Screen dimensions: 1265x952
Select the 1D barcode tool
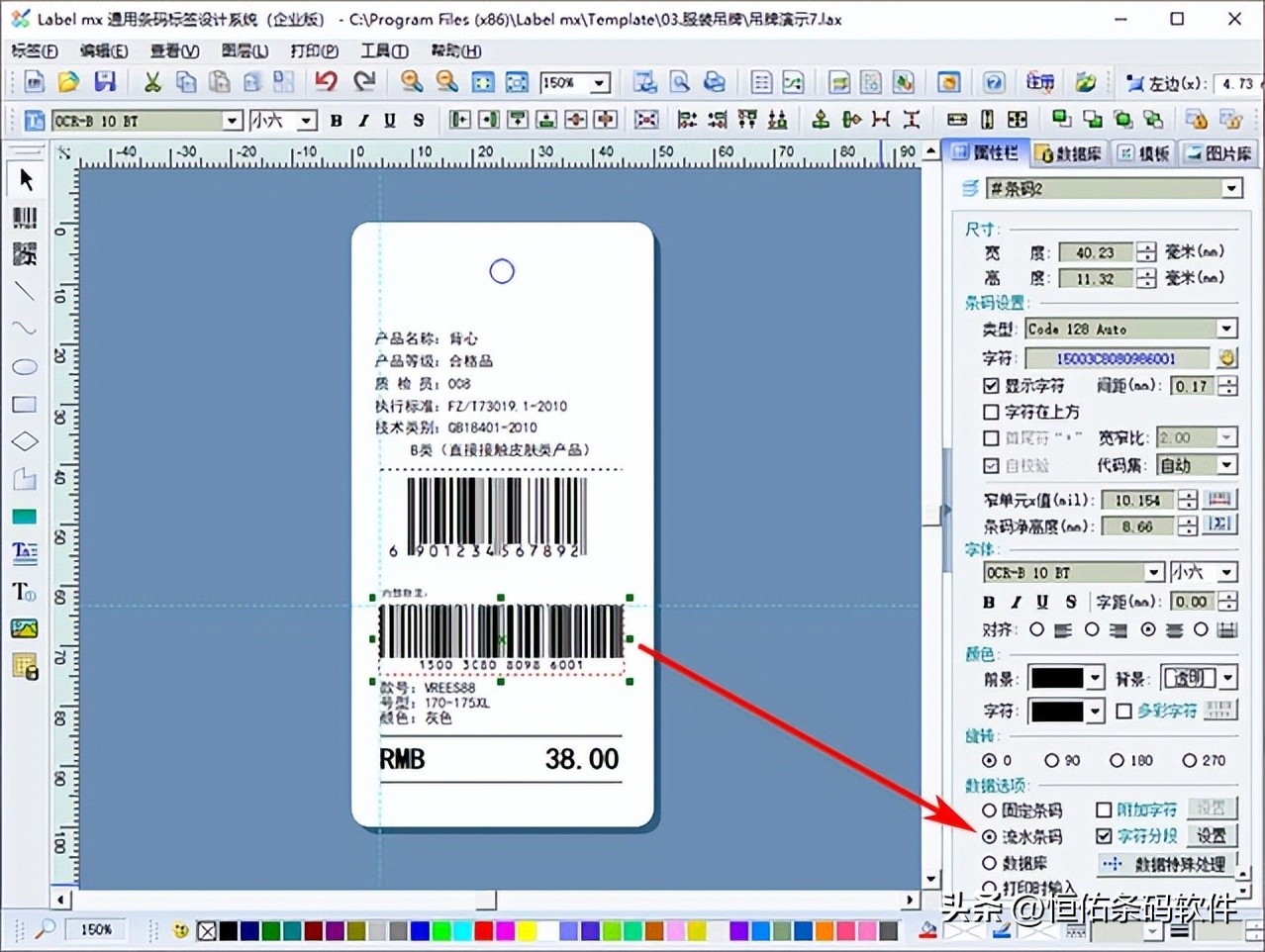tap(25, 218)
